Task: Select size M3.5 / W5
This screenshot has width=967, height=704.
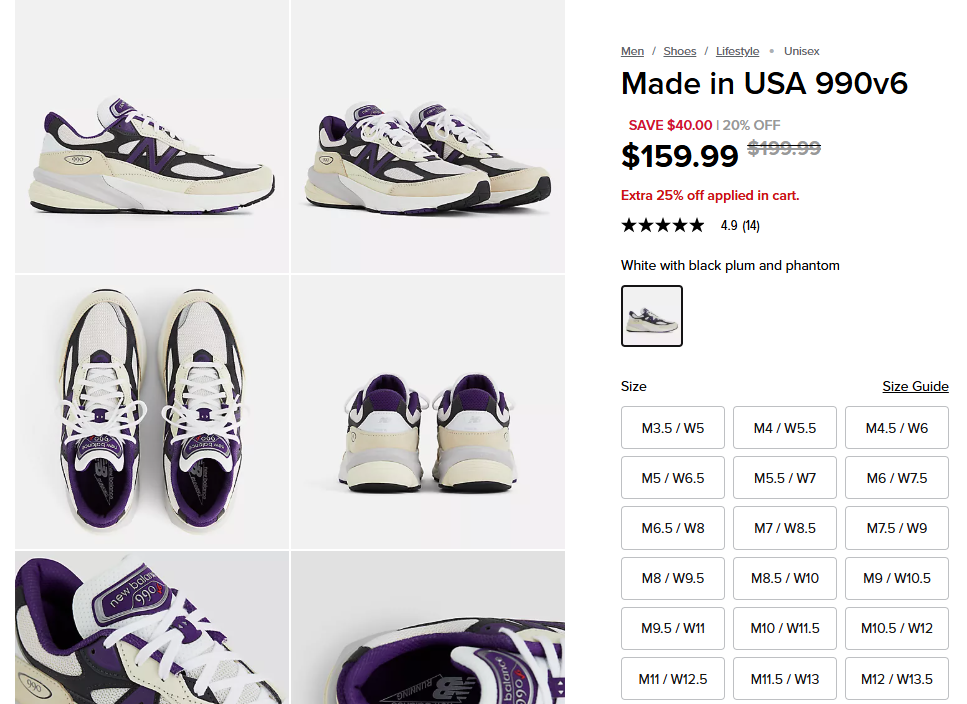Action: pyautogui.click(x=672, y=428)
